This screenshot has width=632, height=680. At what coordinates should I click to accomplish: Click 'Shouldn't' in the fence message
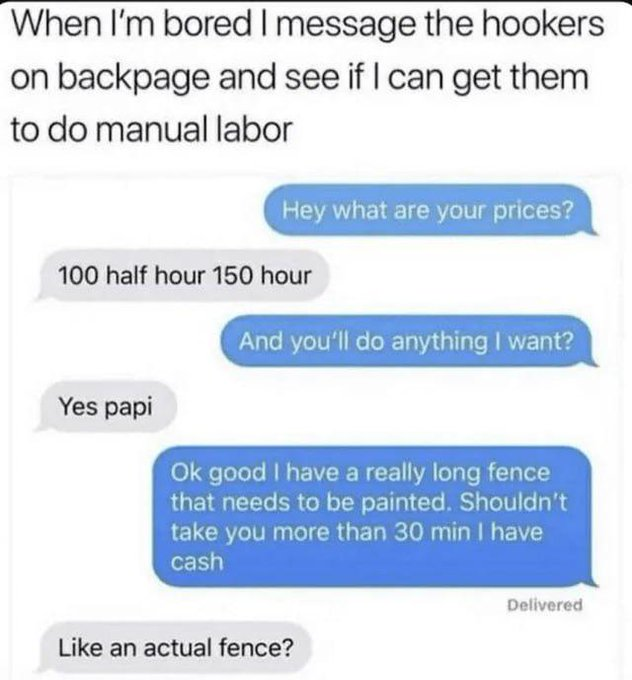pyautogui.click(x=512, y=502)
